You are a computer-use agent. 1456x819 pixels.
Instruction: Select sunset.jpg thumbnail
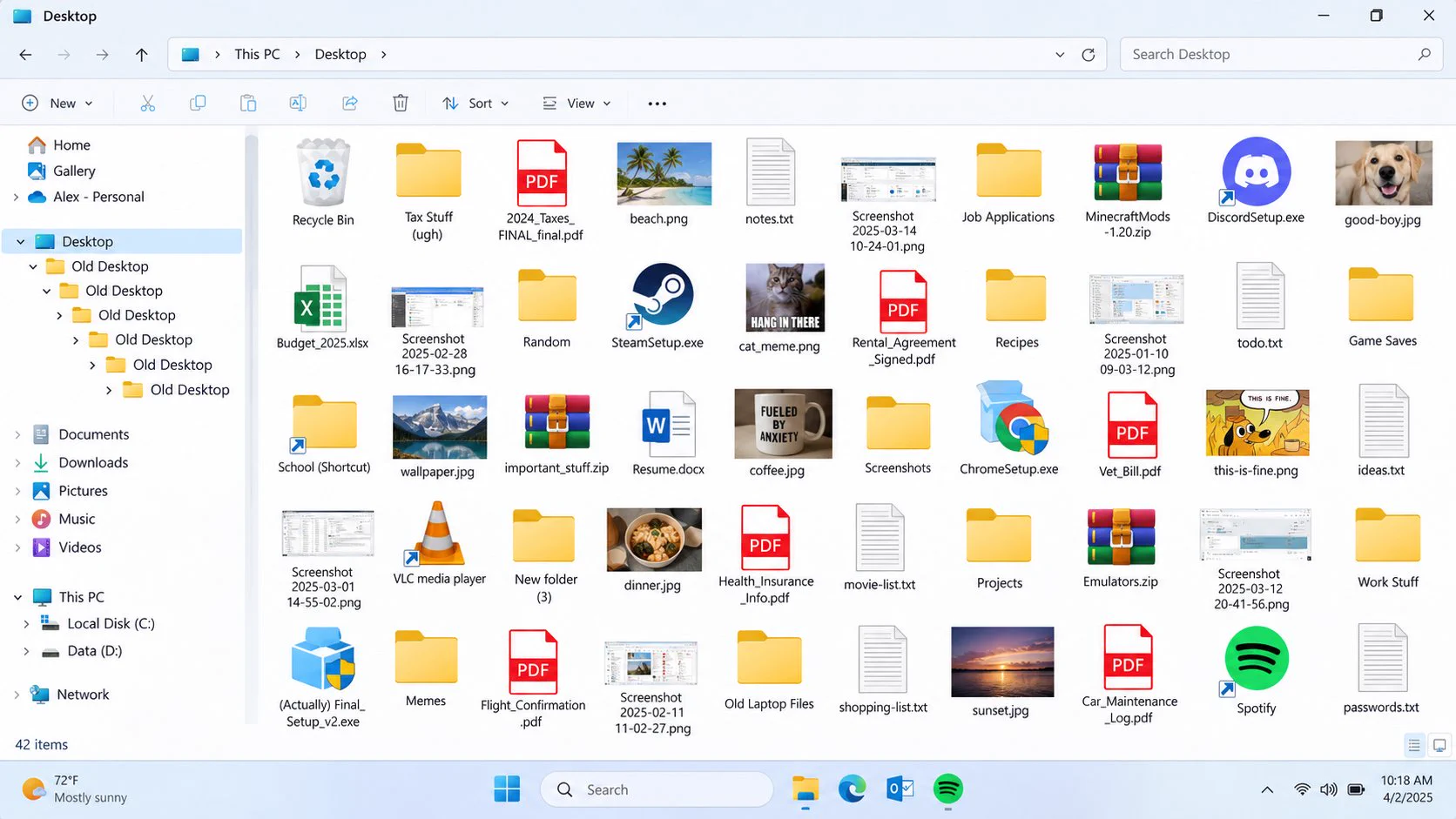coord(1002,661)
